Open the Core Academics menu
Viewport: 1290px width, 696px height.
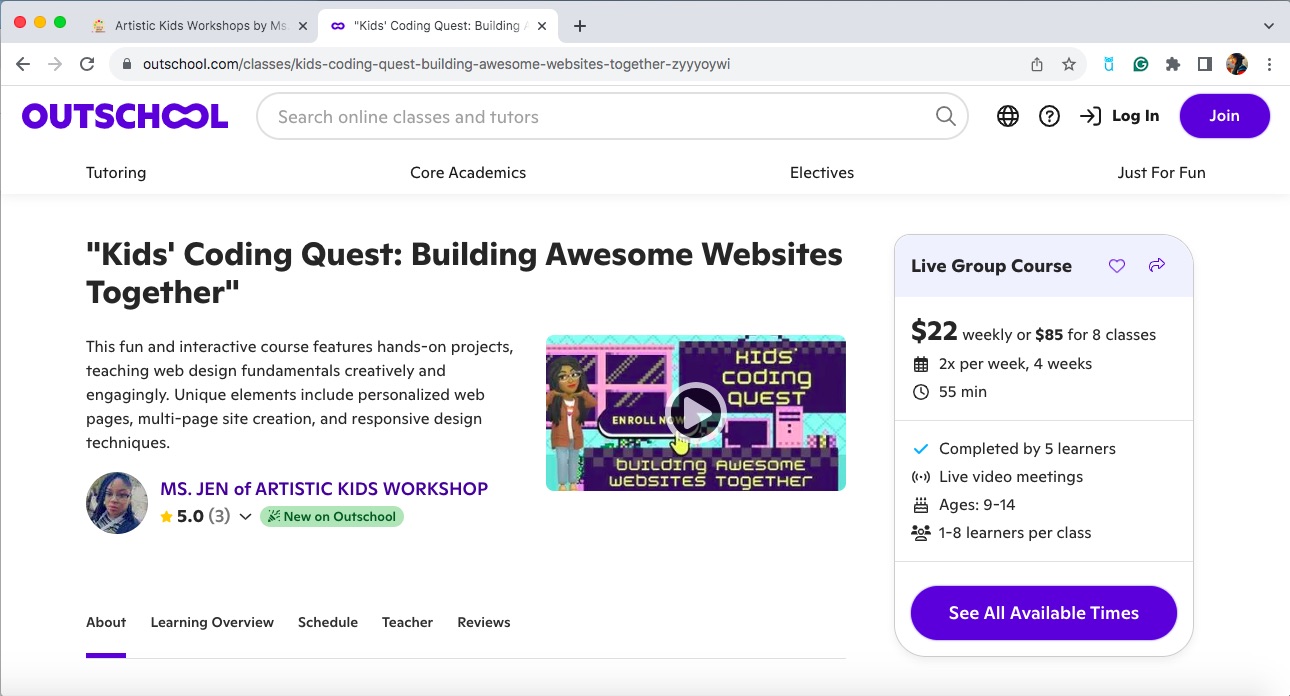pyautogui.click(x=468, y=172)
